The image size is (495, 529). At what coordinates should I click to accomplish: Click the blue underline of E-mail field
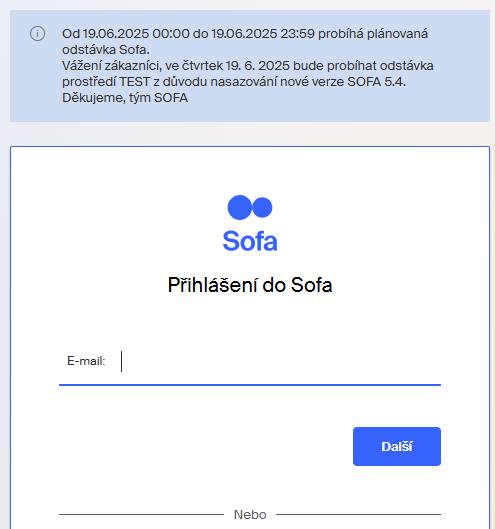(250, 385)
